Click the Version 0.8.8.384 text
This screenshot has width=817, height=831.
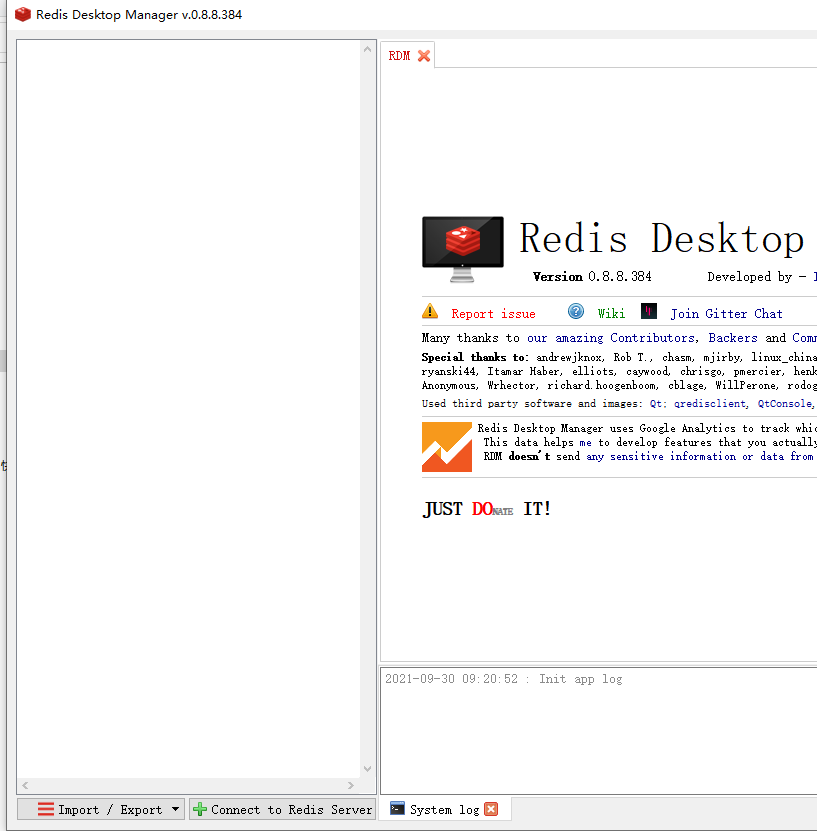[x=592, y=277]
